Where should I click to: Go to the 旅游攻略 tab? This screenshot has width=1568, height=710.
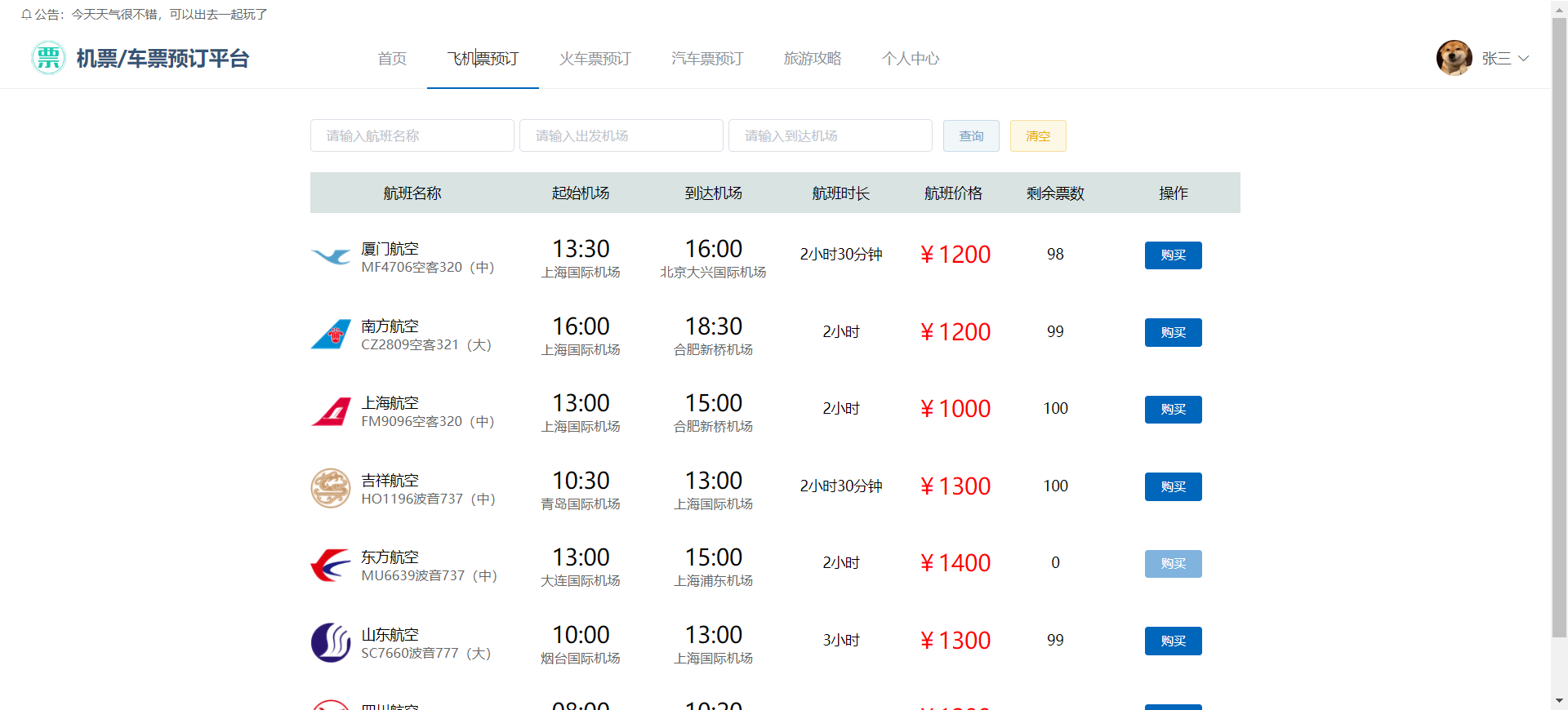click(x=812, y=59)
